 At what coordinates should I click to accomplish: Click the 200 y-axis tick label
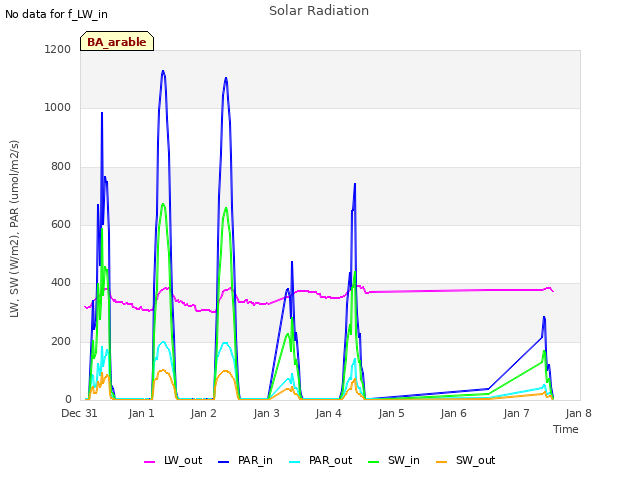[61, 341]
